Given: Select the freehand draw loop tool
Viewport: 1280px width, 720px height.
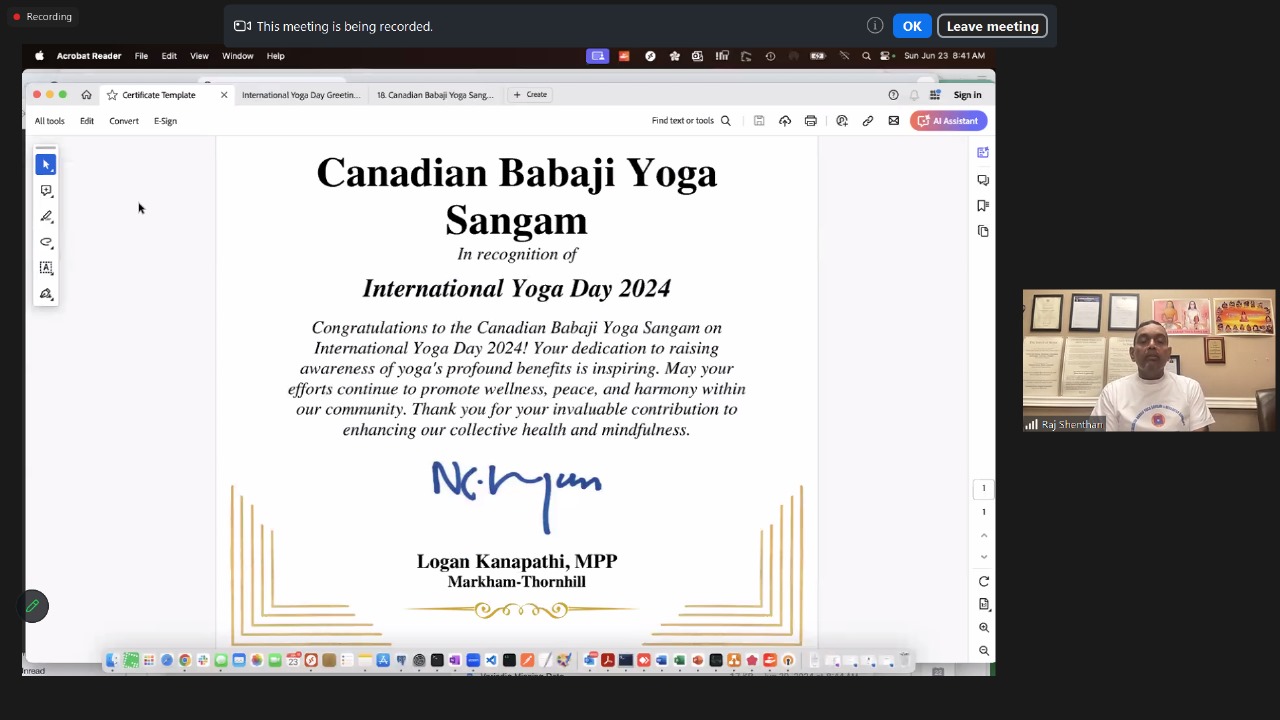Looking at the screenshot, I should pyautogui.click(x=46, y=242).
